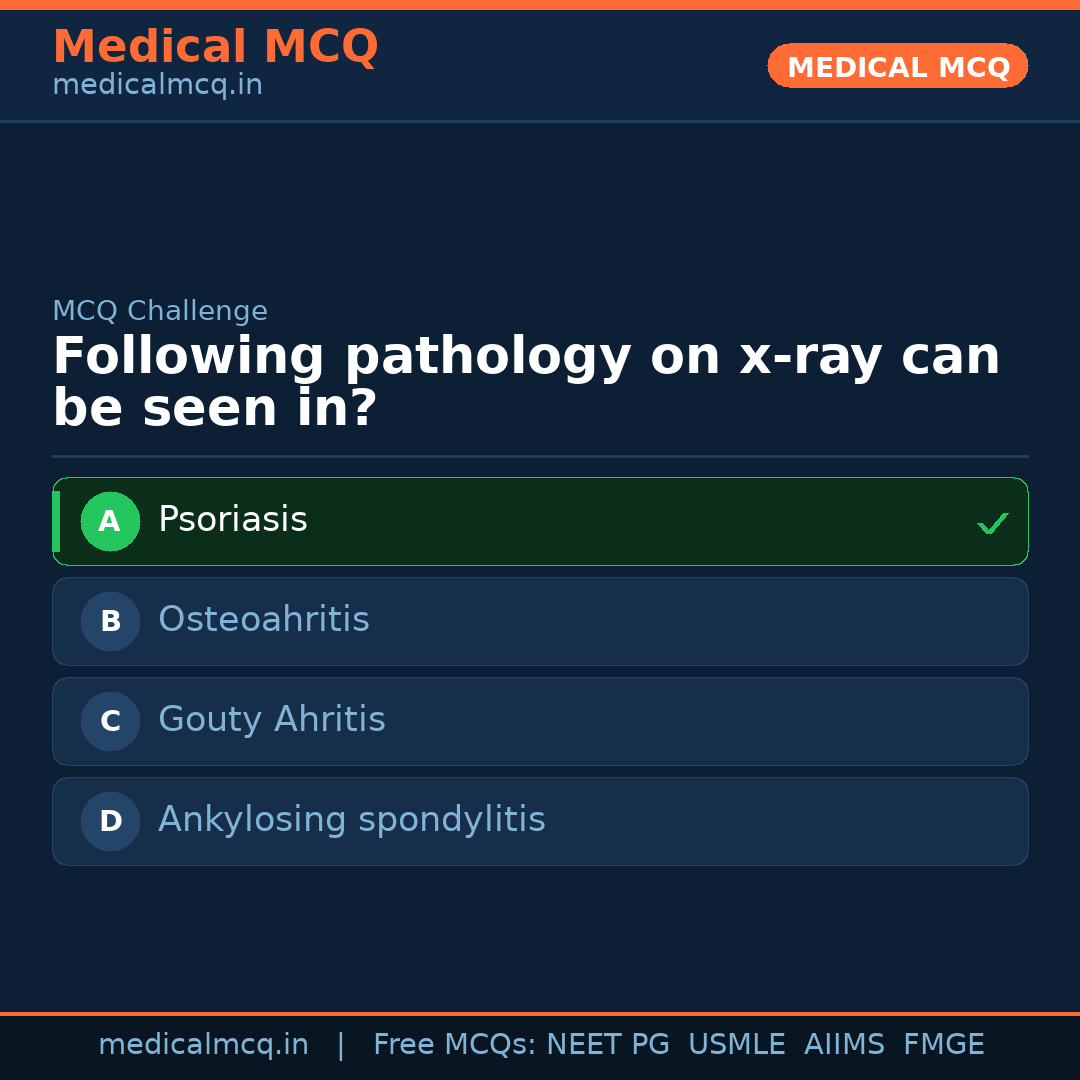Viewport: 1080px width, 1080px height.
Task: Click the green highlight bar beside option A
Action: point(57,521)
